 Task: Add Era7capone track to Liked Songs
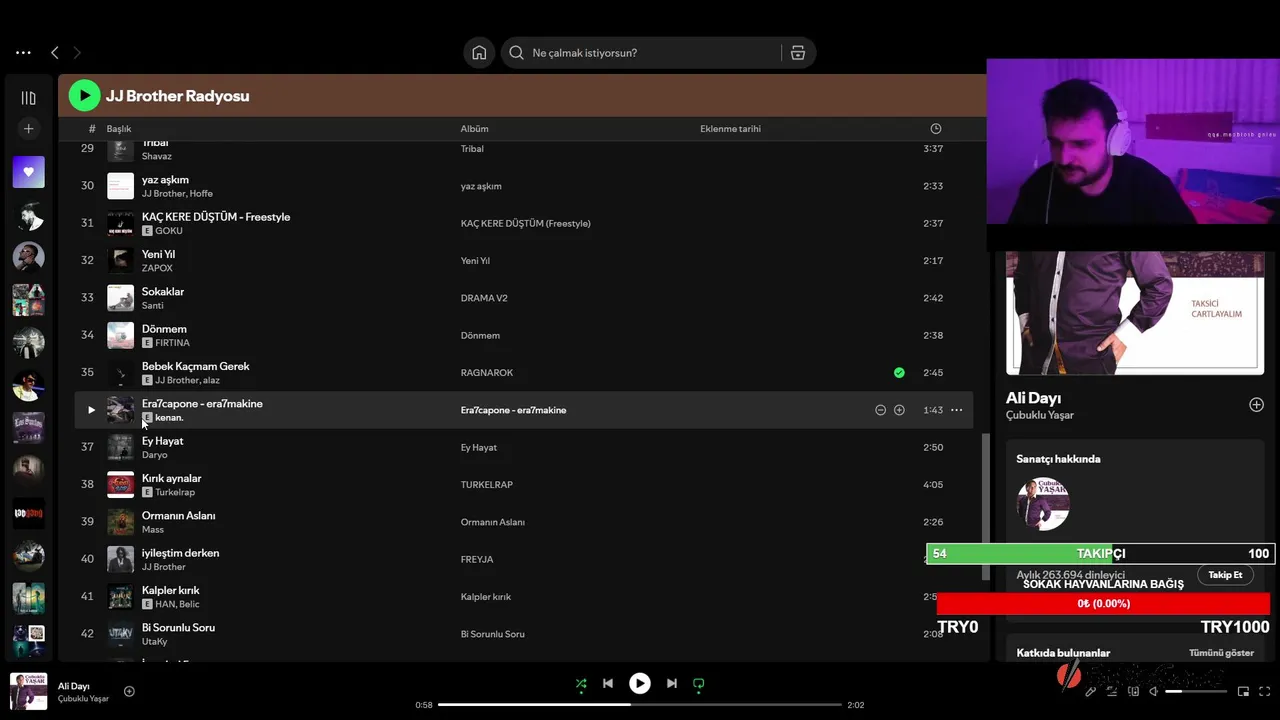point(899,410)
